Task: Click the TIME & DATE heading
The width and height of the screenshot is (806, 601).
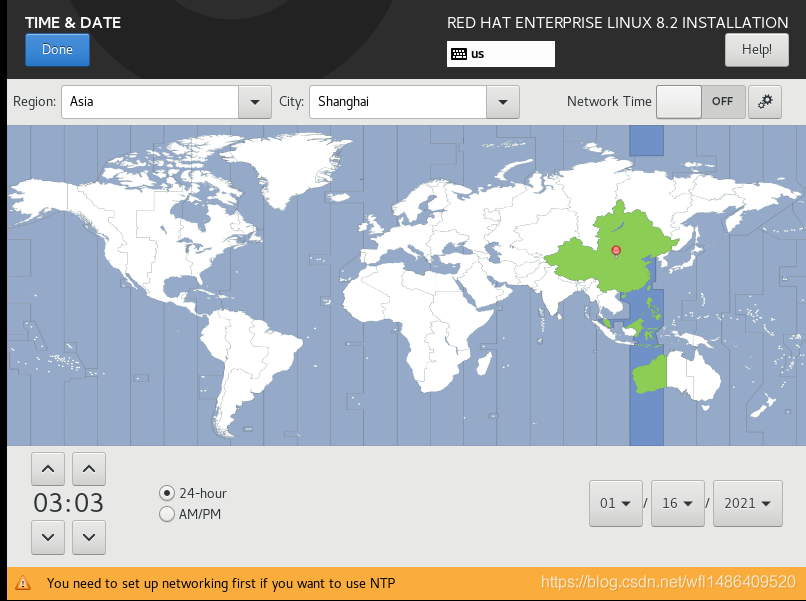Action: 73,23
